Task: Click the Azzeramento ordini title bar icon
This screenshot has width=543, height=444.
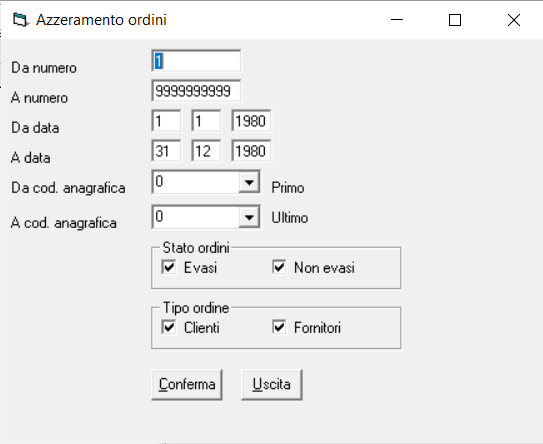Action: (x=20, y=20)
